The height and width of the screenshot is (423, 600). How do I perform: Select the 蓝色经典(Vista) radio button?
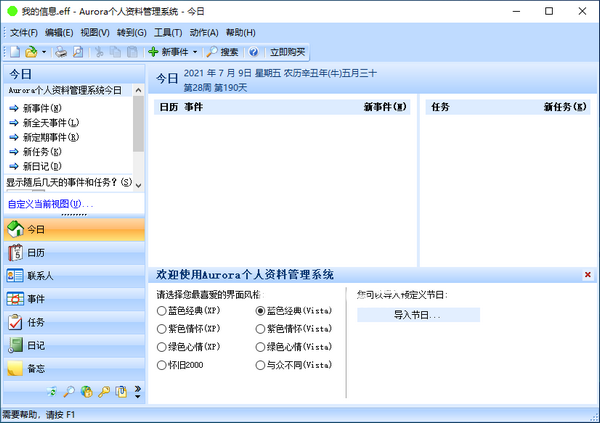260,310
